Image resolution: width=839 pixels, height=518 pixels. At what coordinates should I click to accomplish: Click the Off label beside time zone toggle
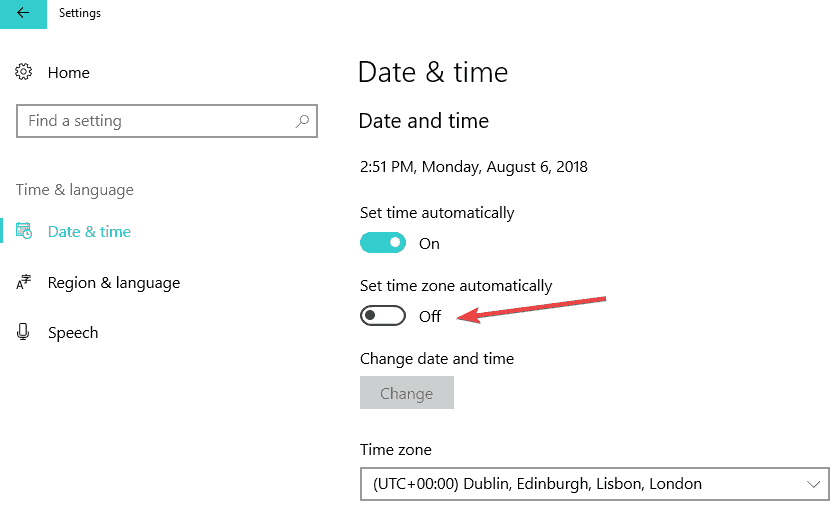[x=430, y=316]
